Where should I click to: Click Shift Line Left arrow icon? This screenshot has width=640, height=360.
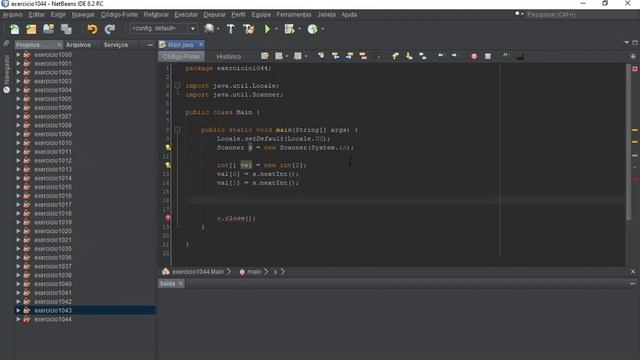click(440, 55)
